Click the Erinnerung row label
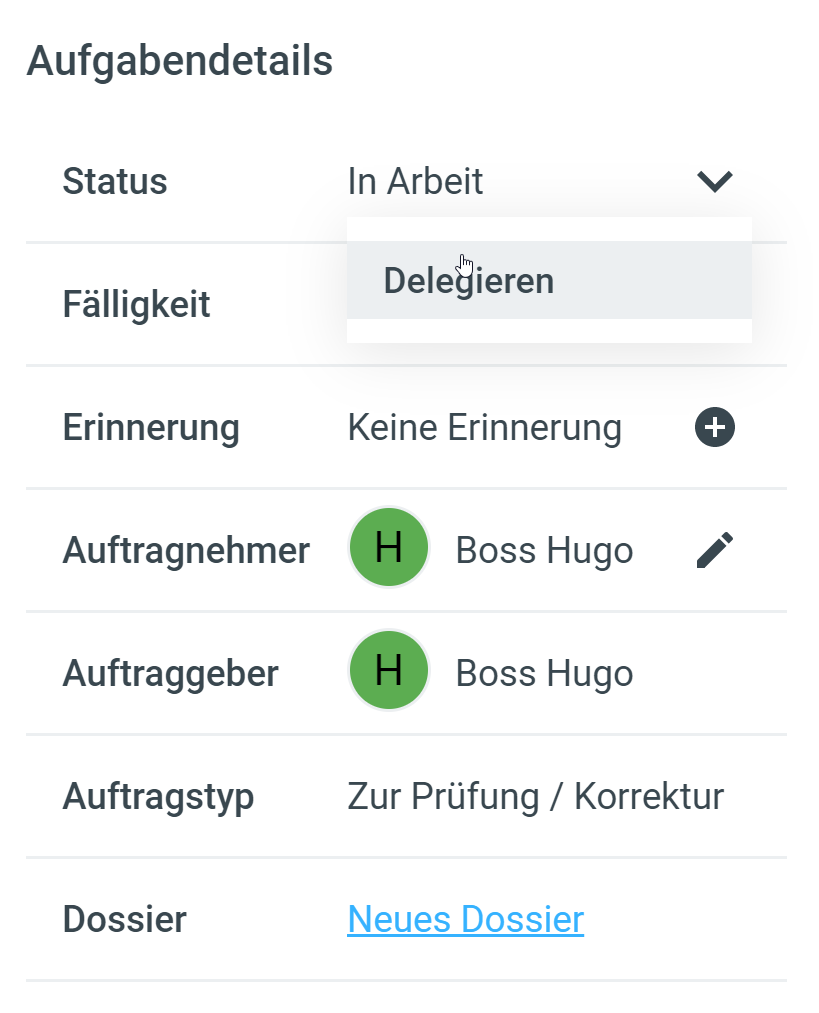 (x=151, y=428)
